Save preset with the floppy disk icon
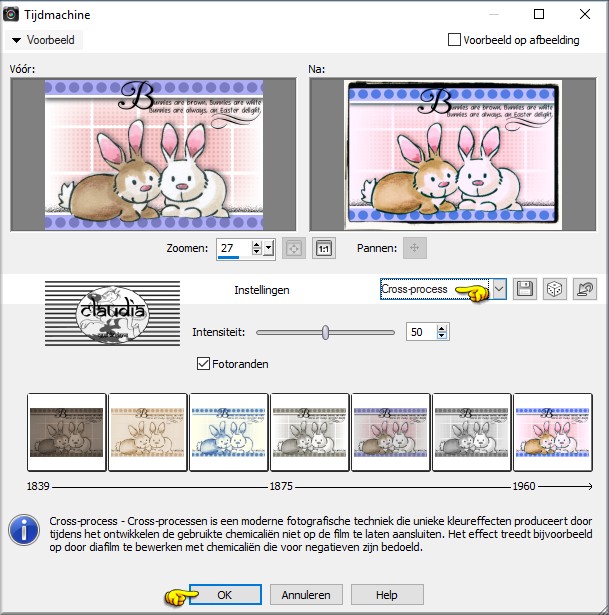Image resolution: width=609 pixels, height=615 pixels. (x=525, y=289)
